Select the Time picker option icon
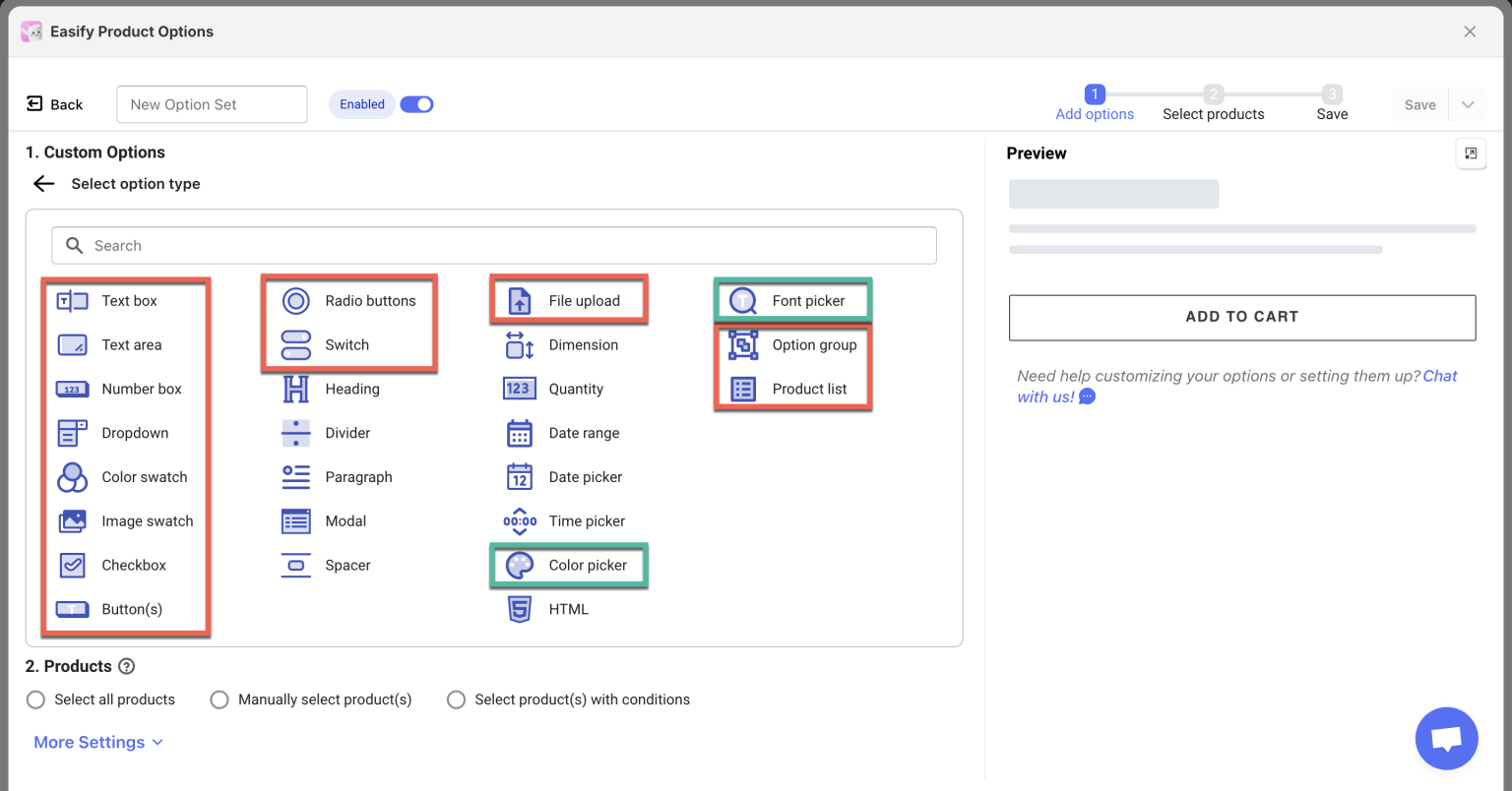Viewport: 1512px width, 791px height. tap(520, 521)
